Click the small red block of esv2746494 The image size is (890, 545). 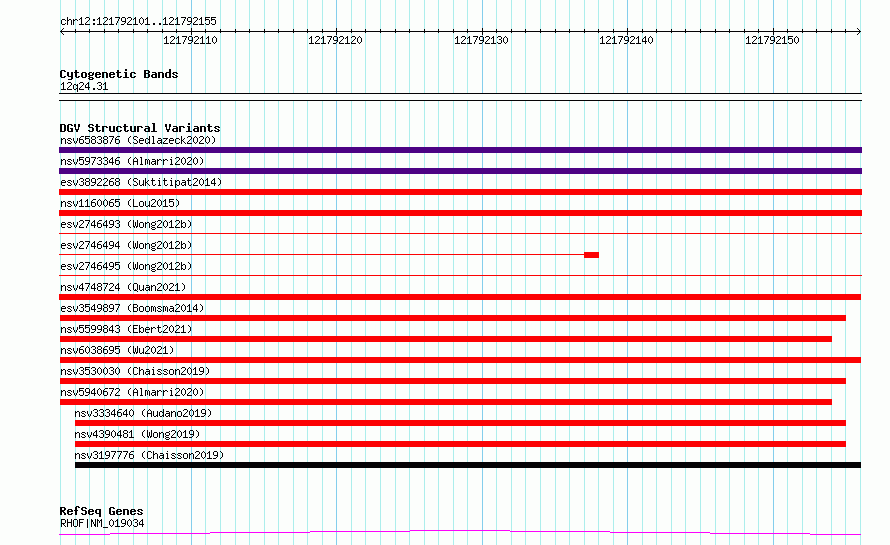click(x=591, y=255)
